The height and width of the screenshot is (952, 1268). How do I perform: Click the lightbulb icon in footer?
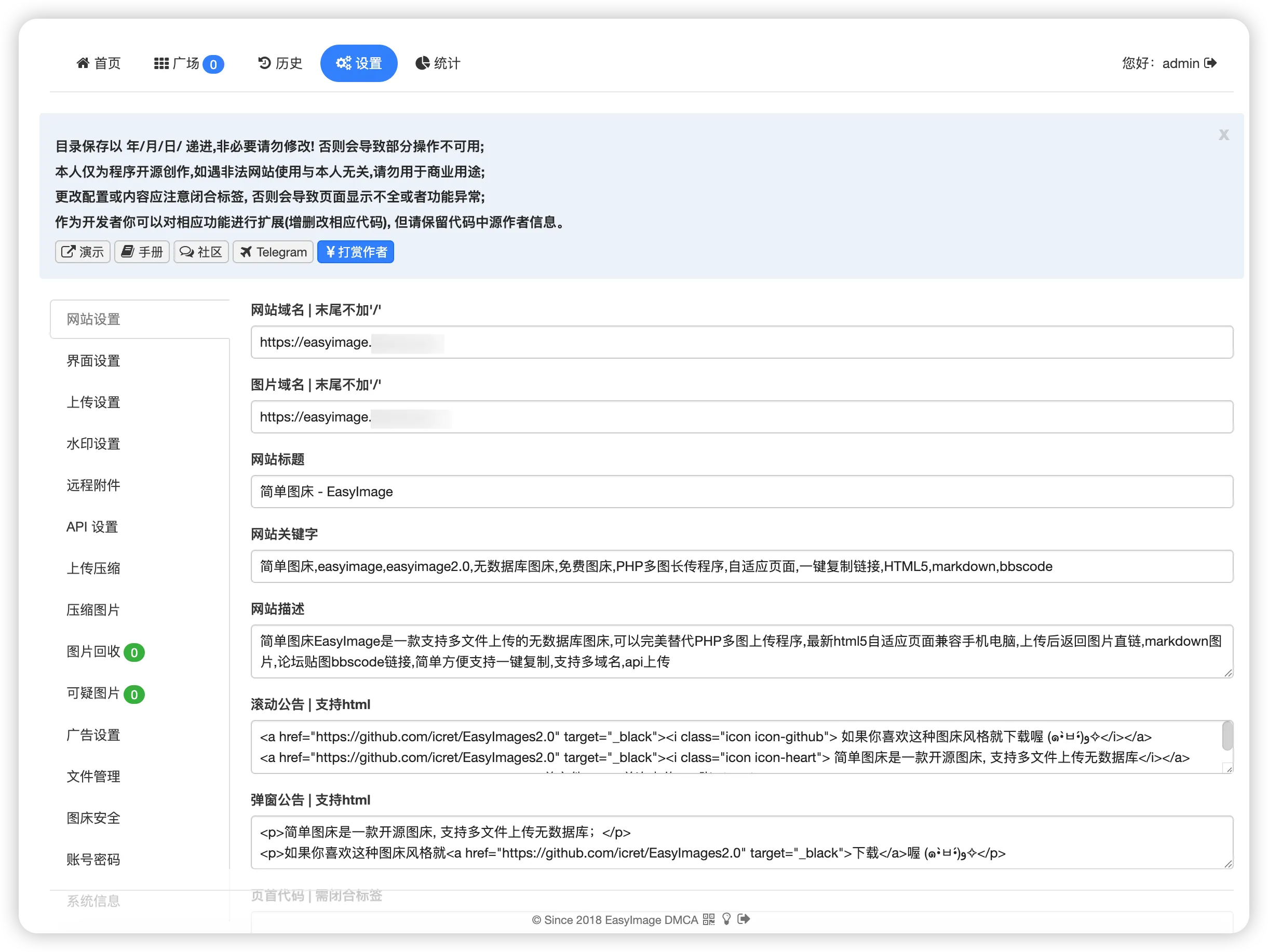click(x=727, y=919)
